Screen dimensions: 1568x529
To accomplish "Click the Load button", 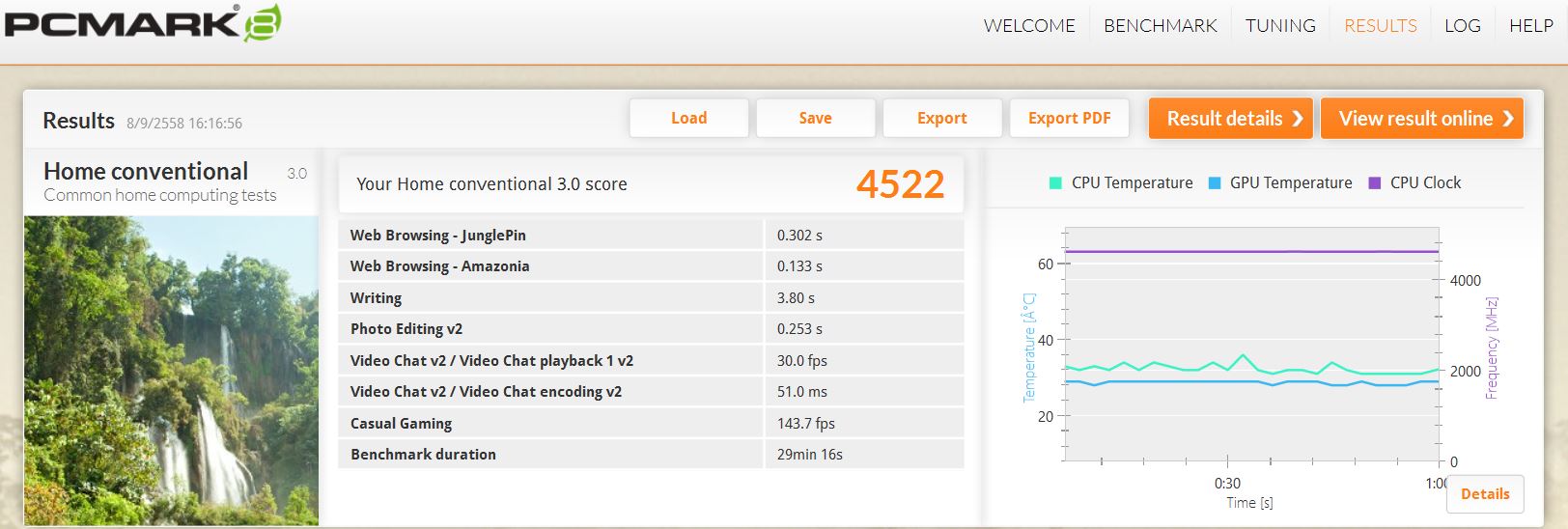I will (689, 118).
